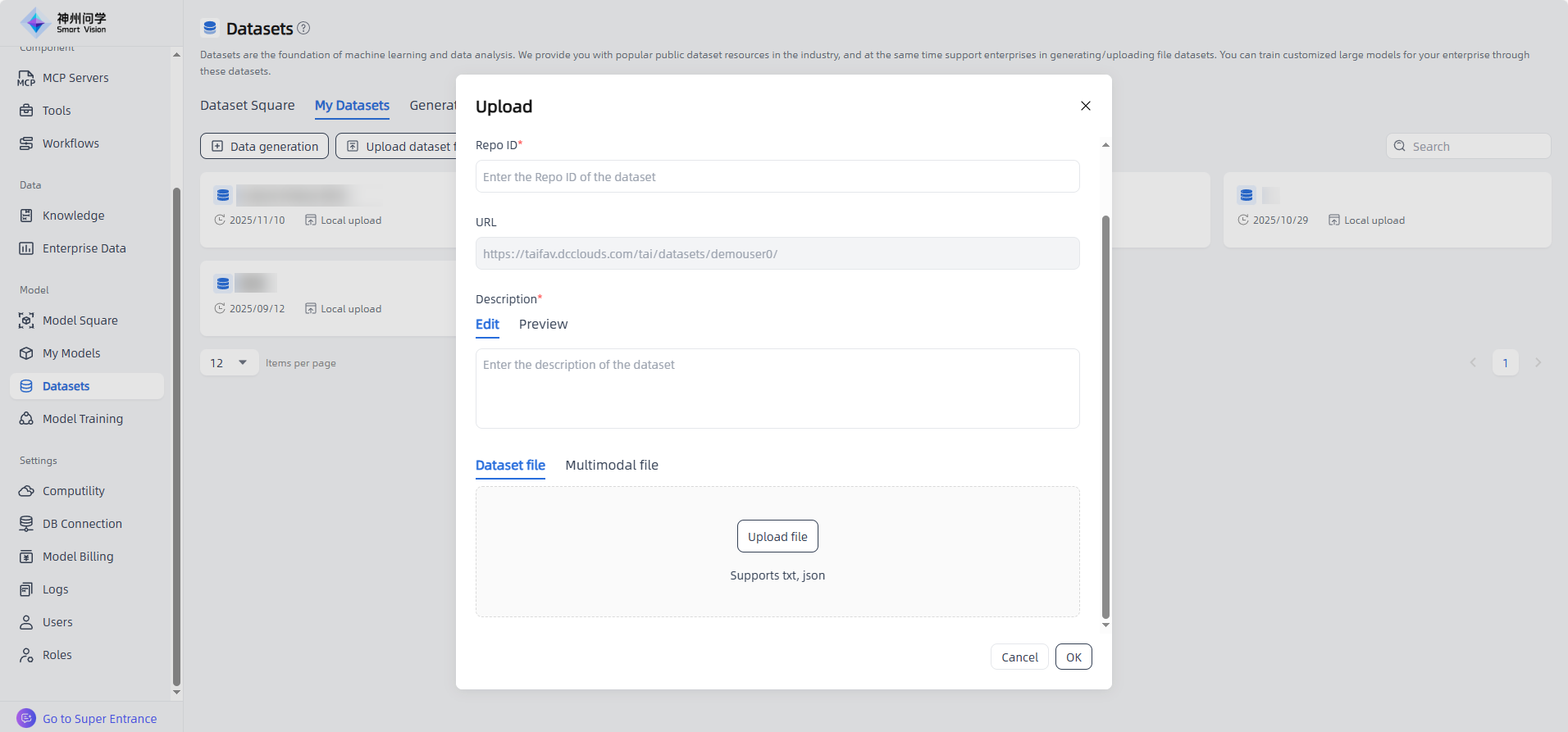Click the Go to Super Entrance icon

click(26, 718)
